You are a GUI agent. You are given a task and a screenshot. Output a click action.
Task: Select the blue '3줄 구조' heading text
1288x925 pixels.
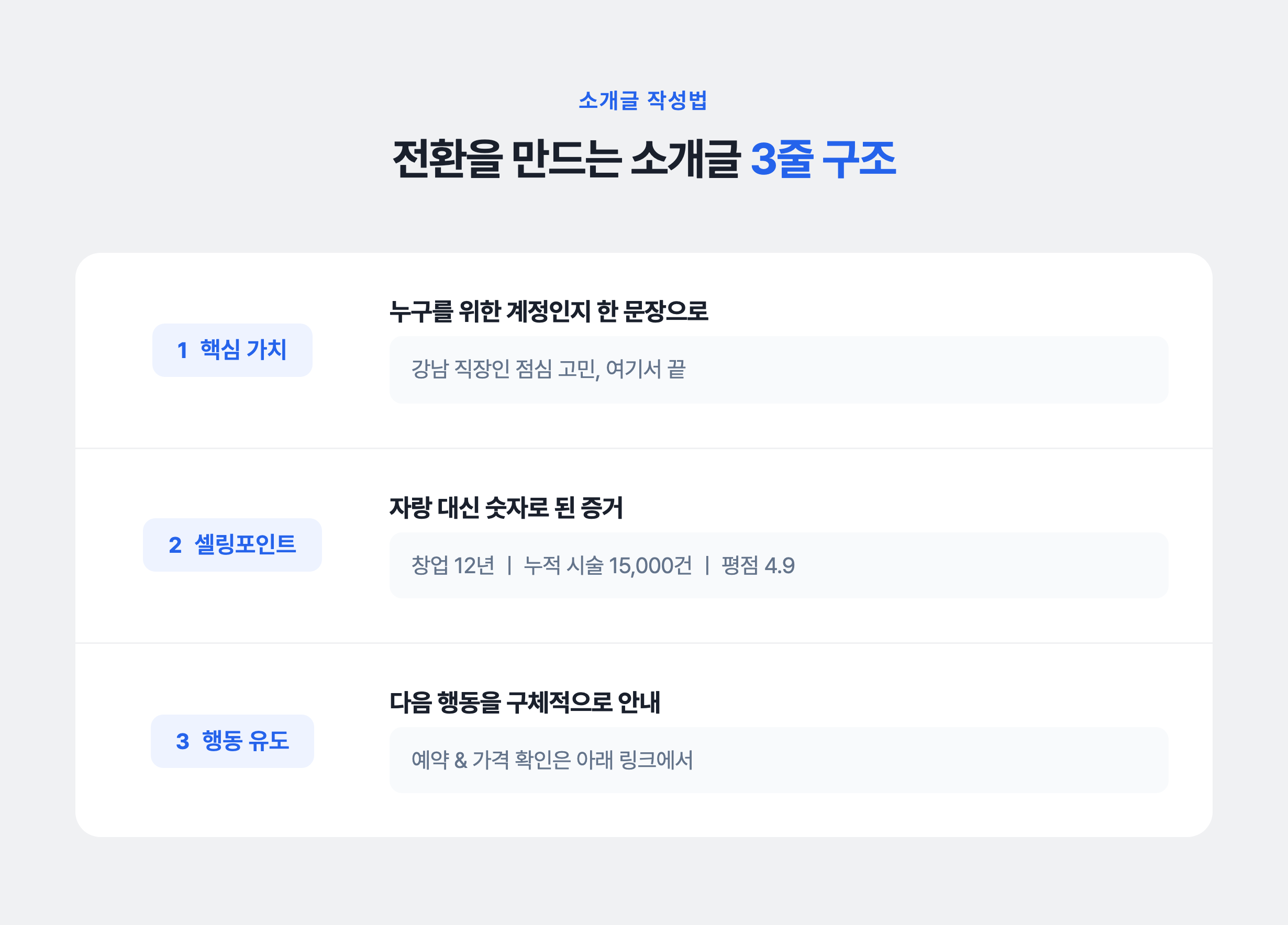click(823, 159)
